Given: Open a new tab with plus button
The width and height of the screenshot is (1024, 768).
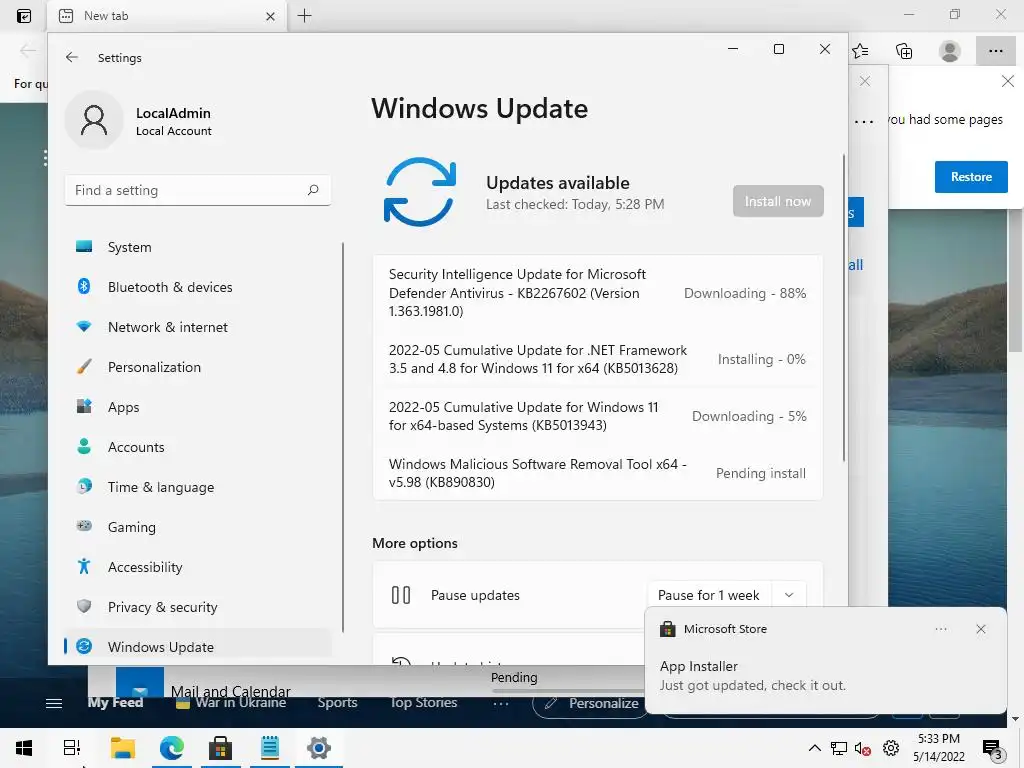Looking at the screenshot, I should (304, 16).
